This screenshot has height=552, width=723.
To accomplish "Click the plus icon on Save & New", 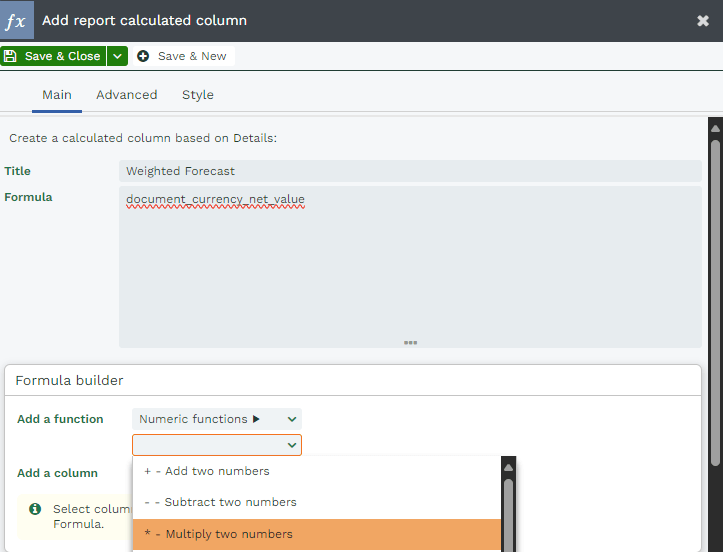I will click(x=143, y=56).
